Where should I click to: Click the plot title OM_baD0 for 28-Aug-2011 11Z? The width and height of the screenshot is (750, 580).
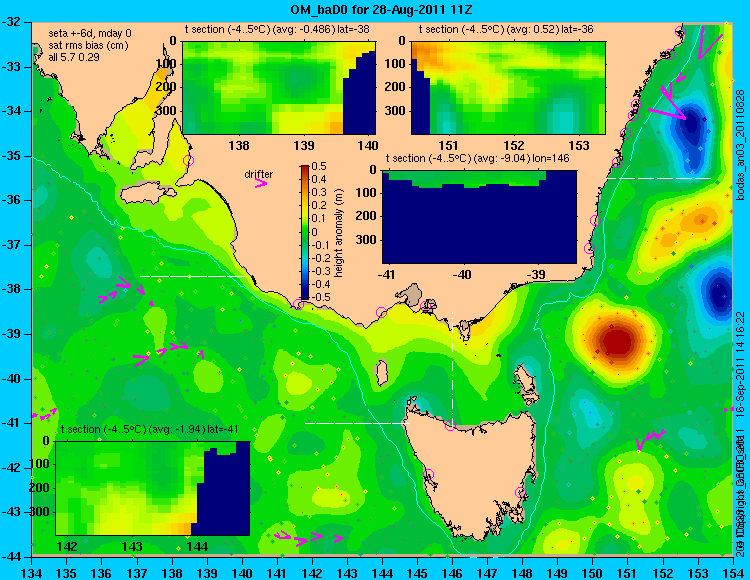click(x=381, y=9)
